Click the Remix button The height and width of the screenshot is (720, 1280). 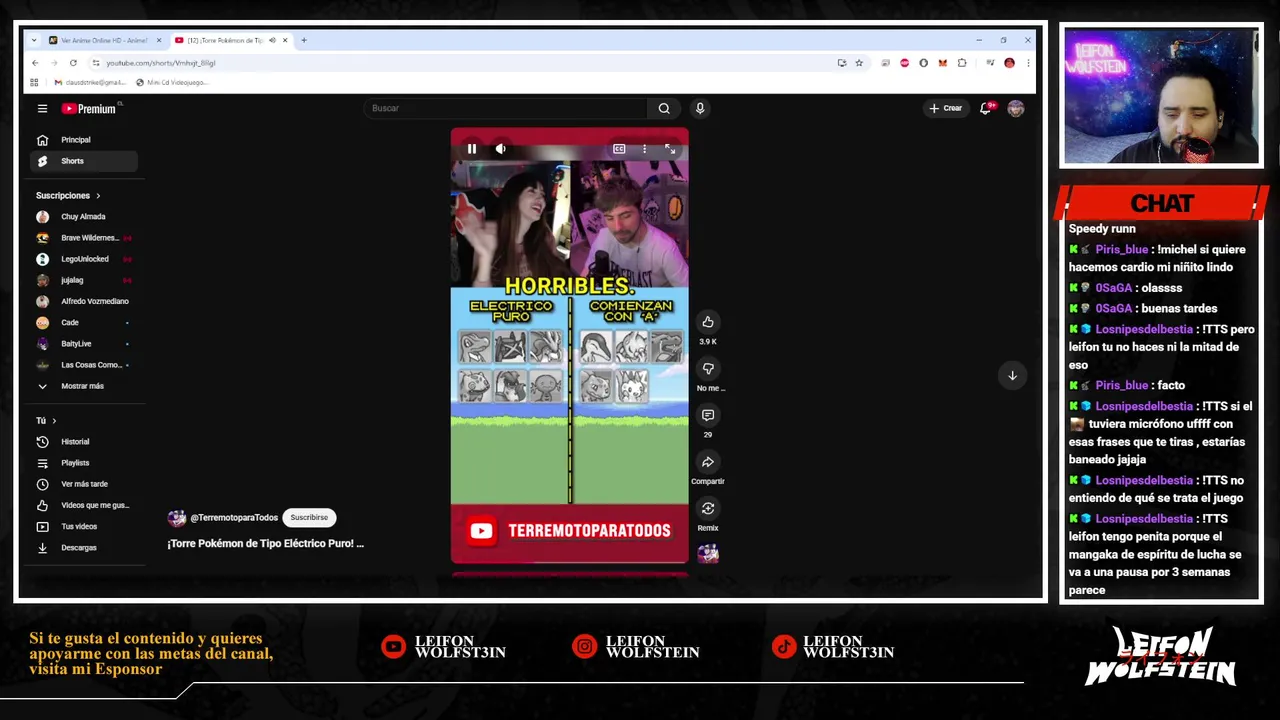coord(708,509)
